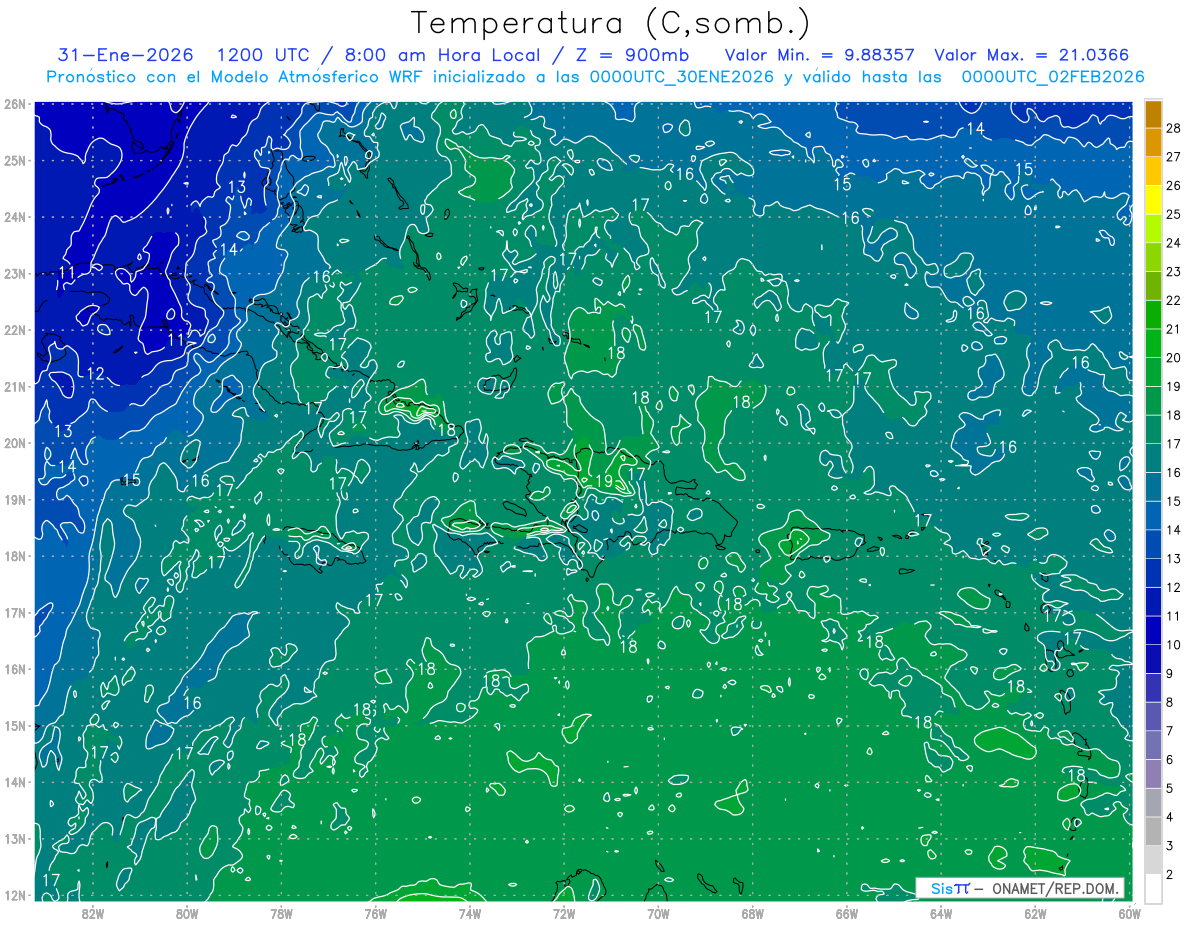Click the white color bar segment below 2
Viewport: 1200px width, 927px height.
(1154, 888)
